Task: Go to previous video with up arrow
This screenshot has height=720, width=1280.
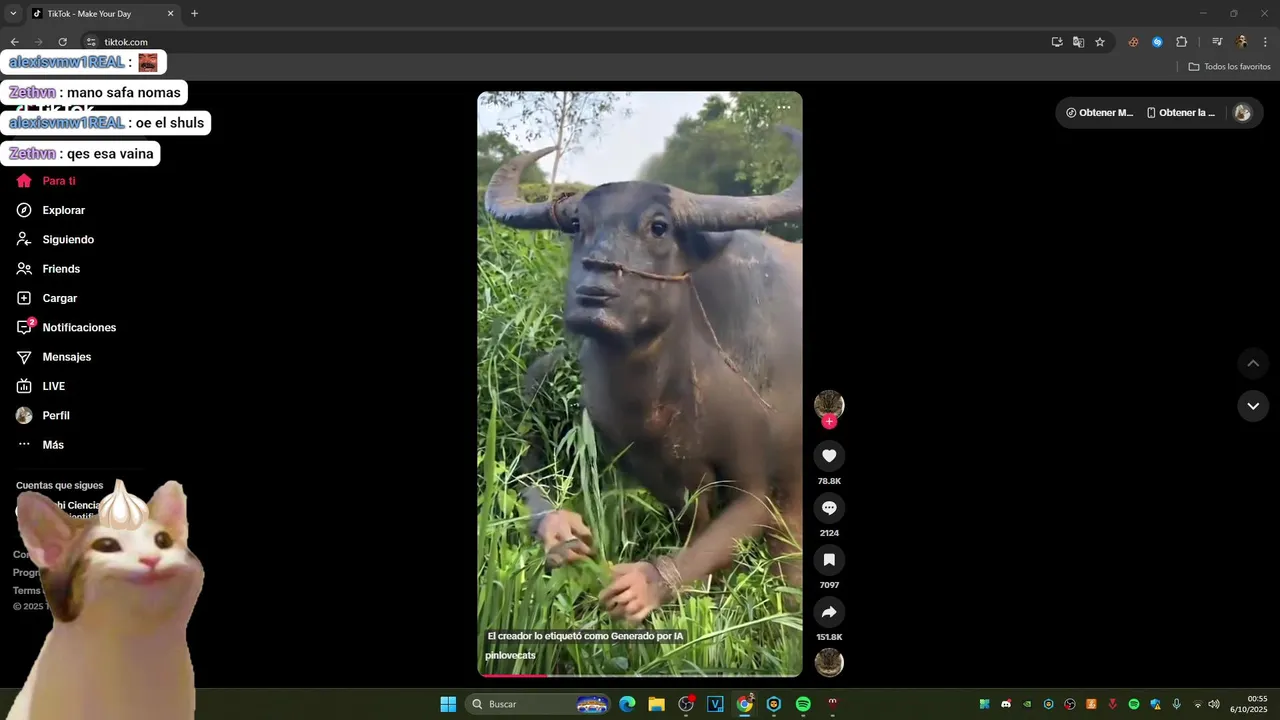Action: (x=1253, y=363)
